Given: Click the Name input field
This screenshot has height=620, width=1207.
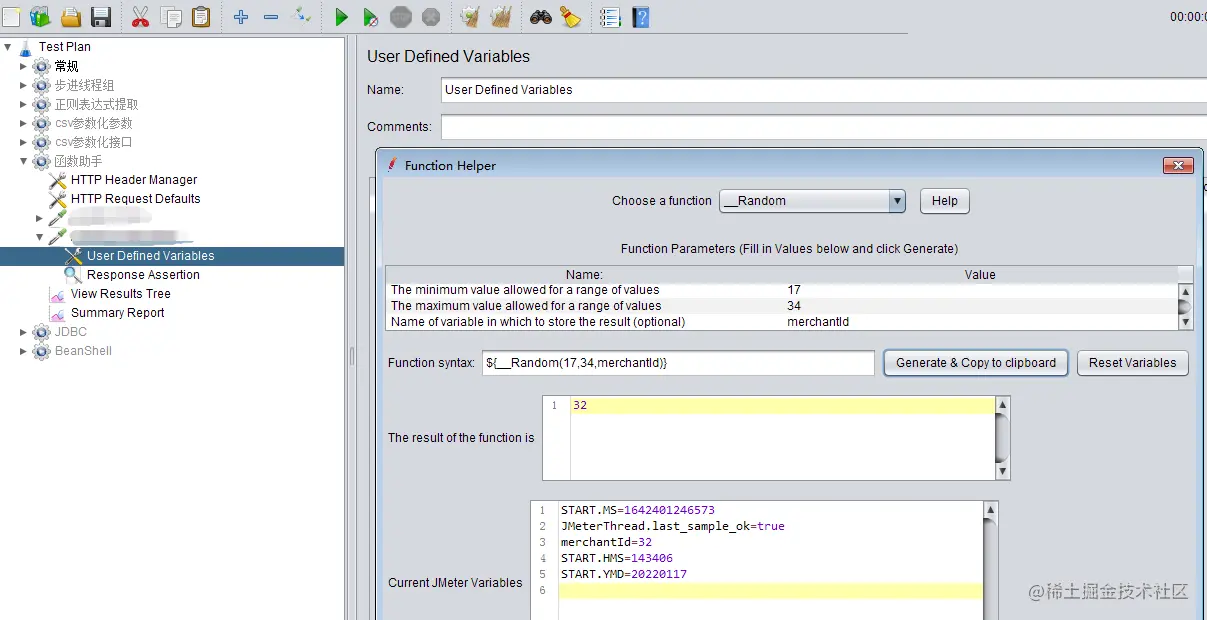Looking at the screenshot, I should (824, 90).
